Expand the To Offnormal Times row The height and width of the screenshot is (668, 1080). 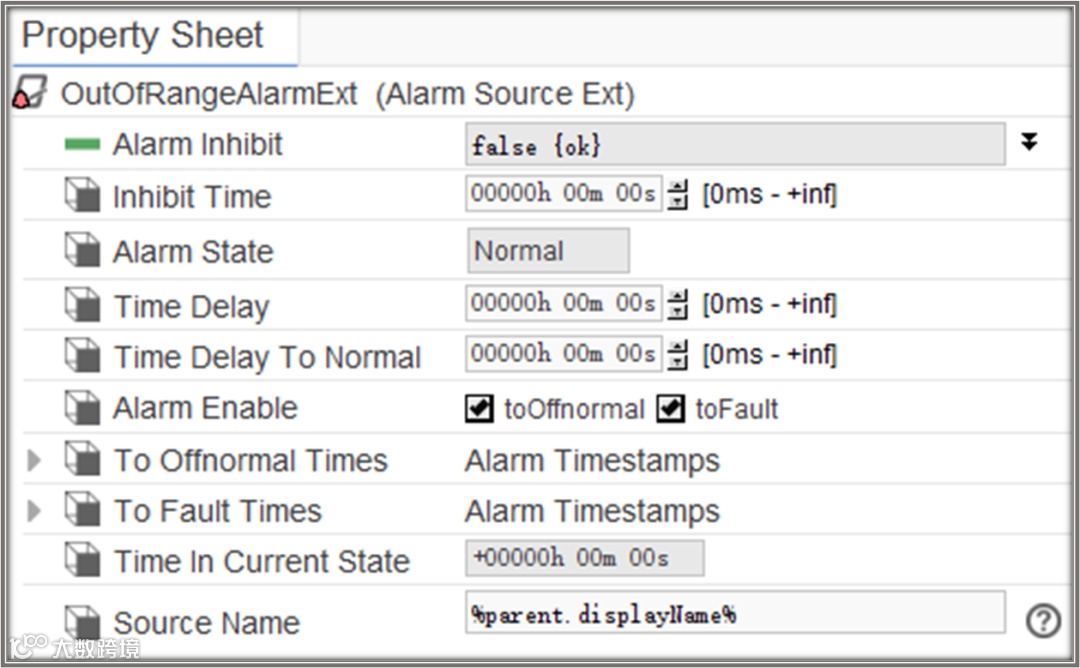(x=33, y=460)
